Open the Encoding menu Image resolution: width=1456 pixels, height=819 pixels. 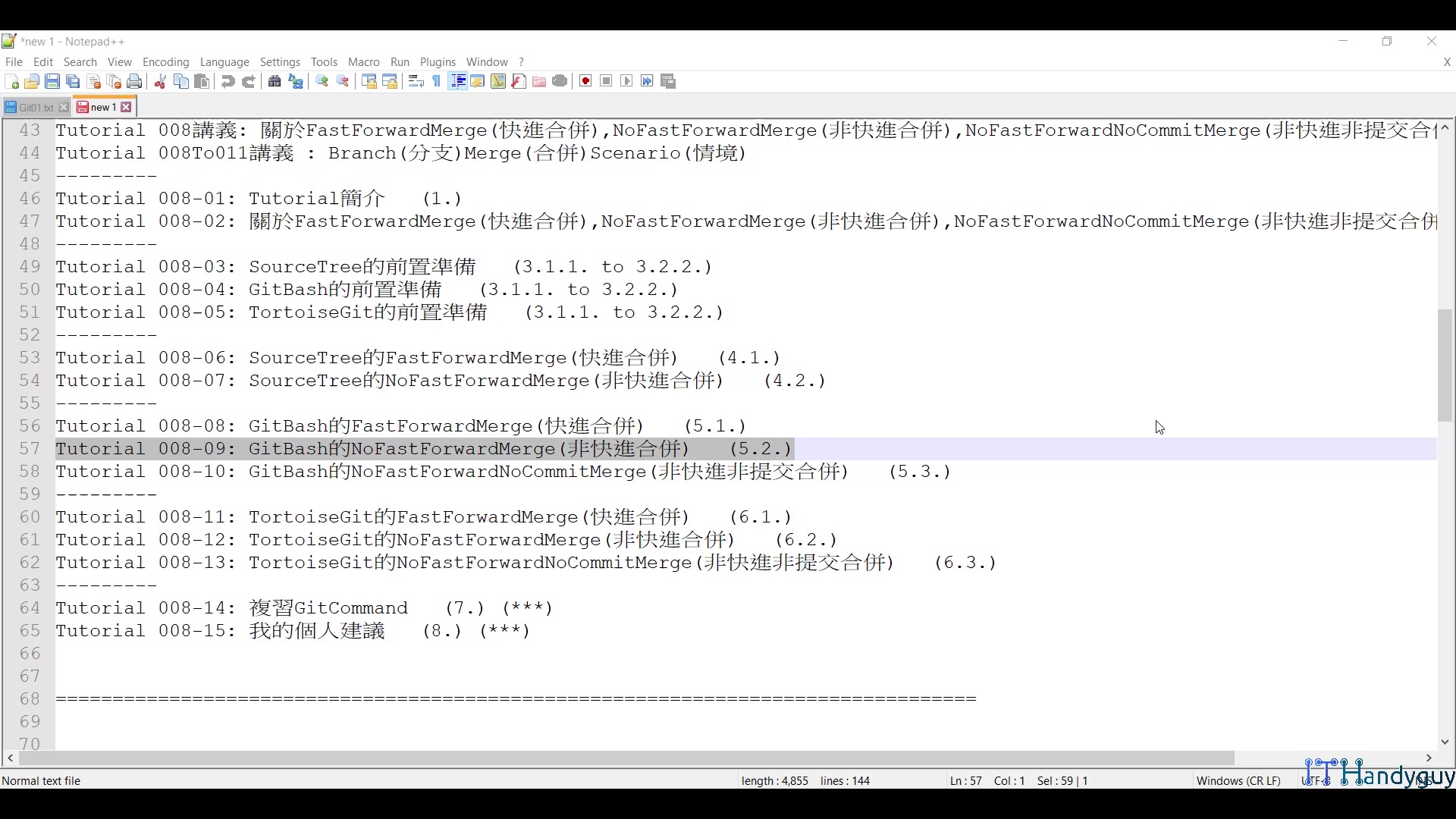(165, 62)
